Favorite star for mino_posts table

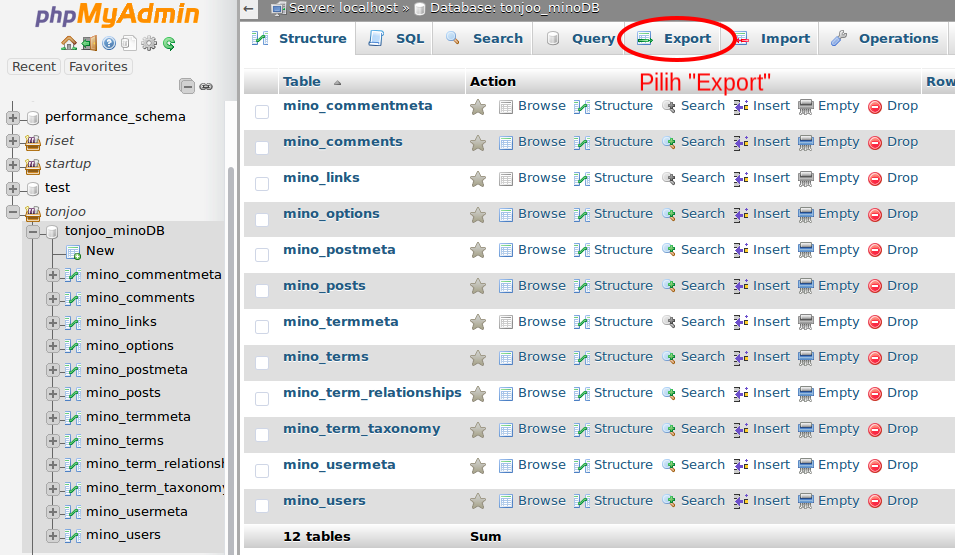[478, 286]
